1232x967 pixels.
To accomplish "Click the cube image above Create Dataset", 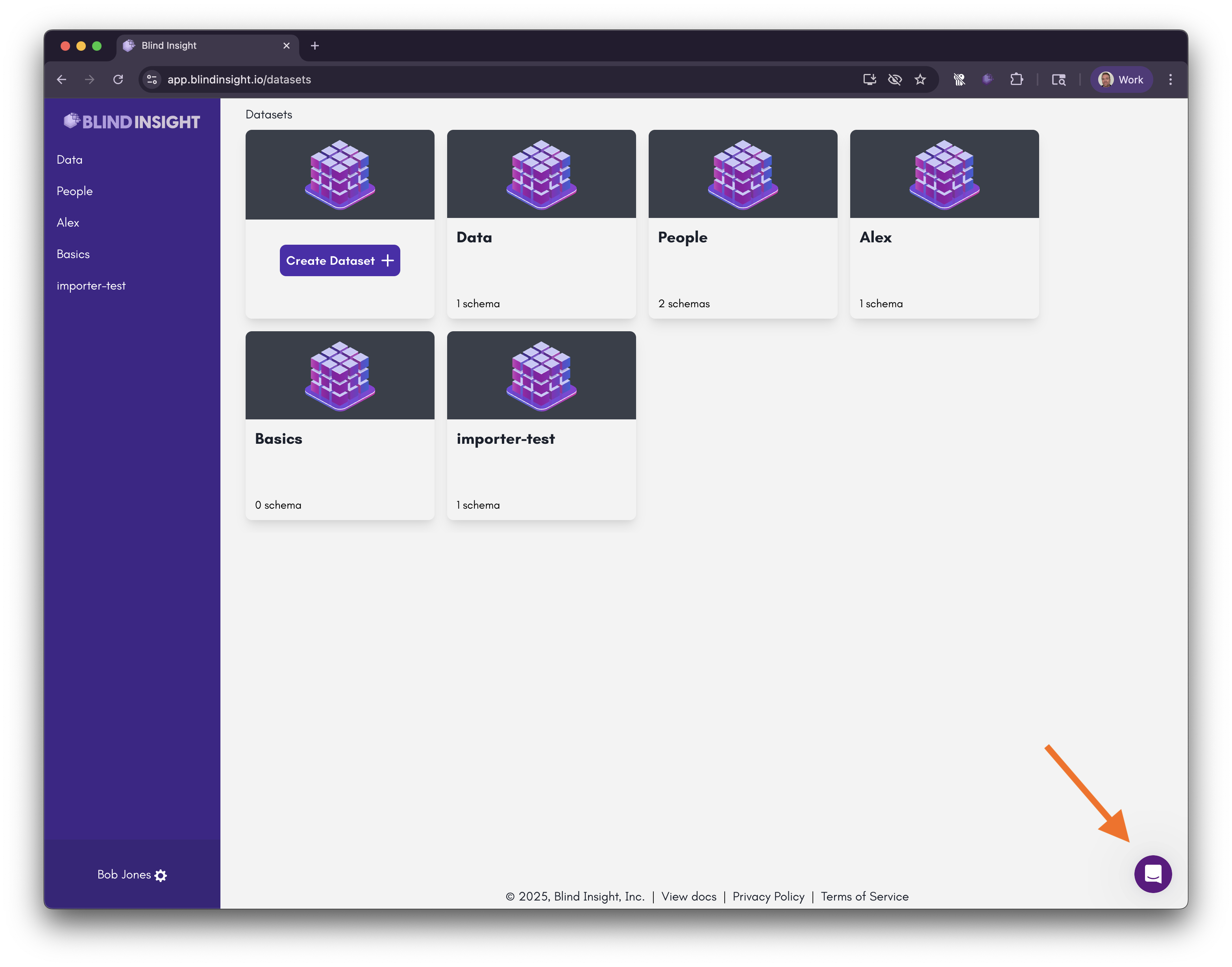I will point(340,174).
